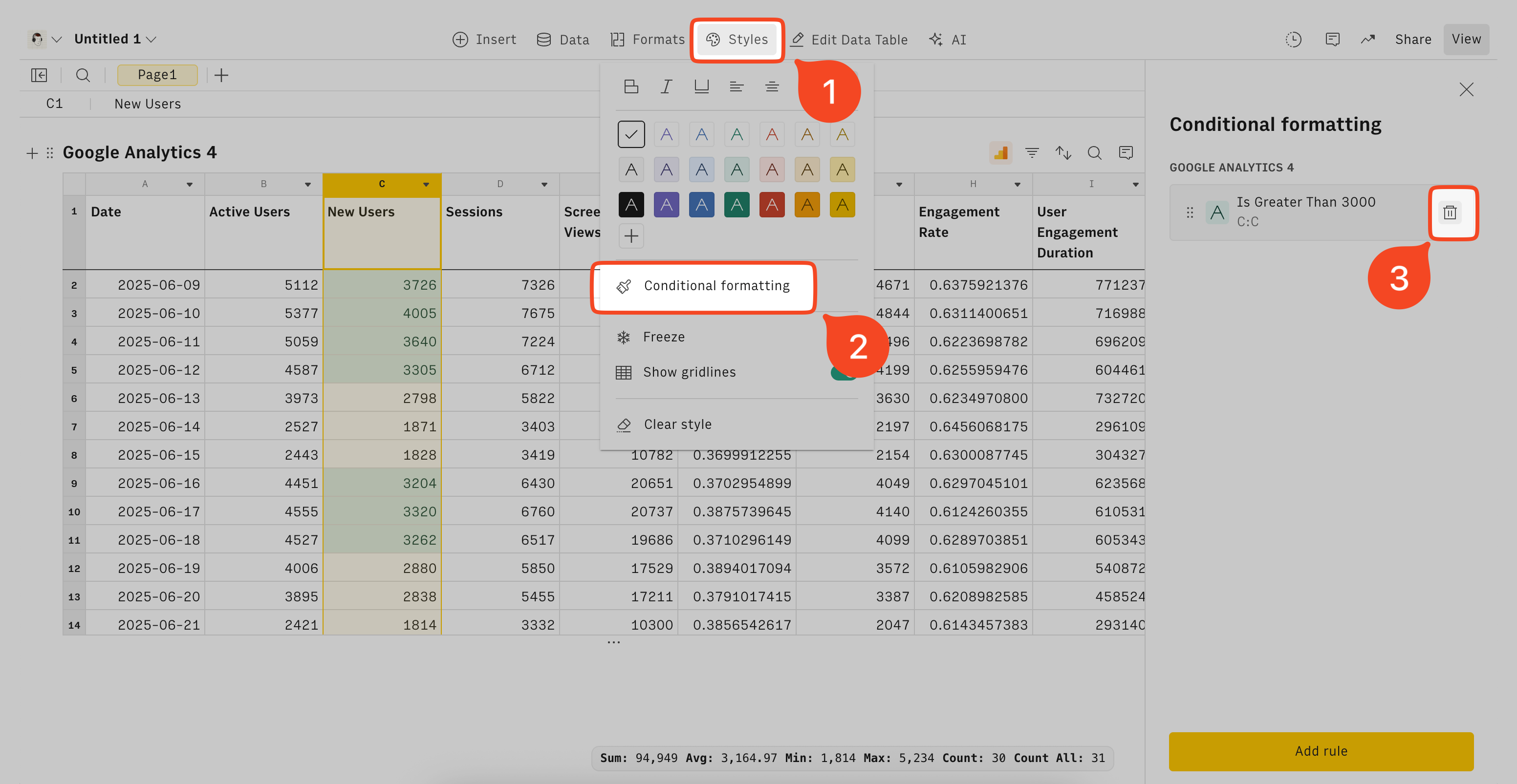Screen dimensions: 1517x784
Task: Open the table comment icon
Action: (x=1126, y=153)
